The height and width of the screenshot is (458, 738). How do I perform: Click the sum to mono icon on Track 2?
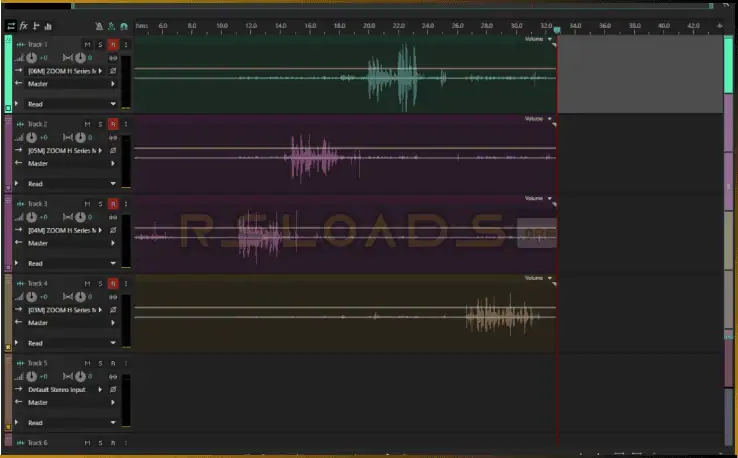tap(113, 137)
